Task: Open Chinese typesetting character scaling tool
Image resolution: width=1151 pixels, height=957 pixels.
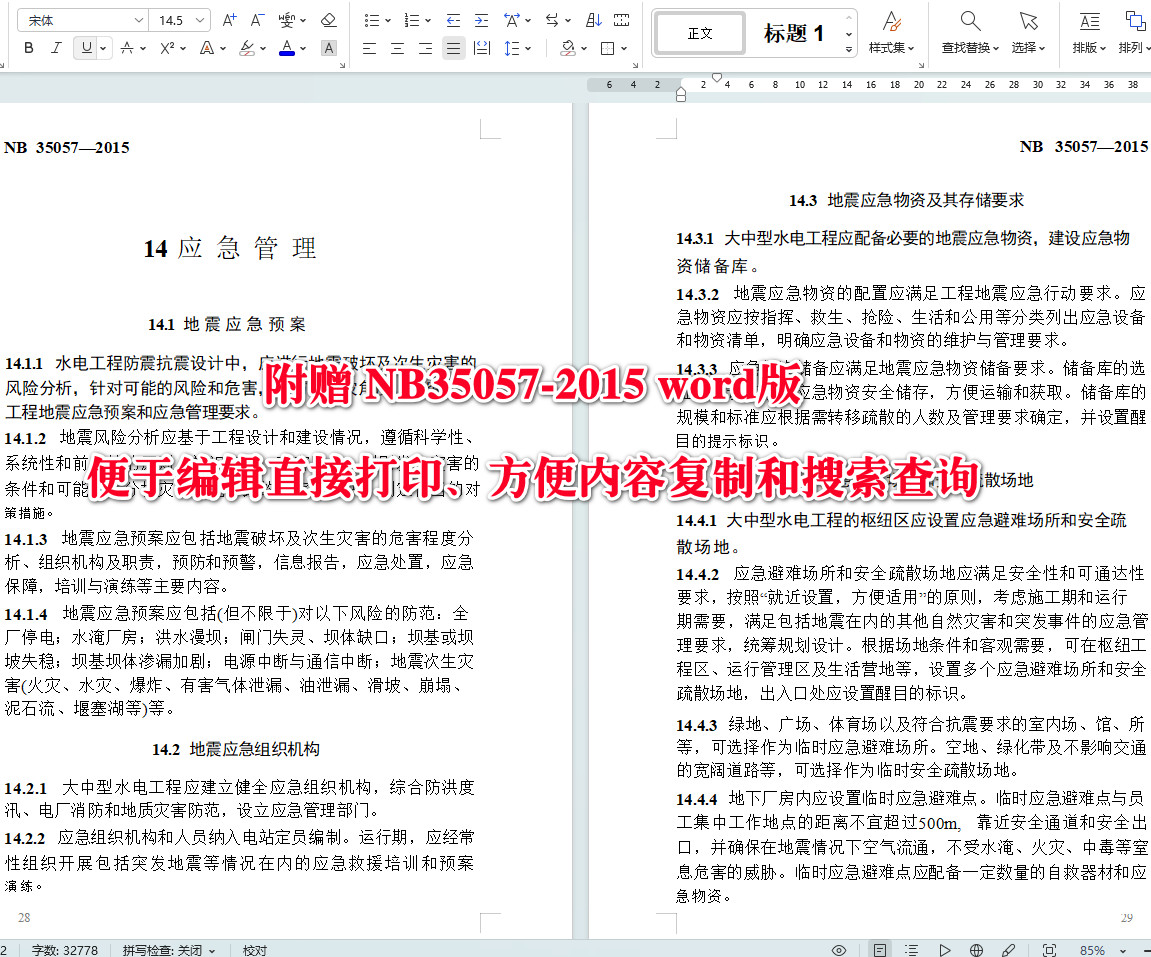Action: (512, 21)
